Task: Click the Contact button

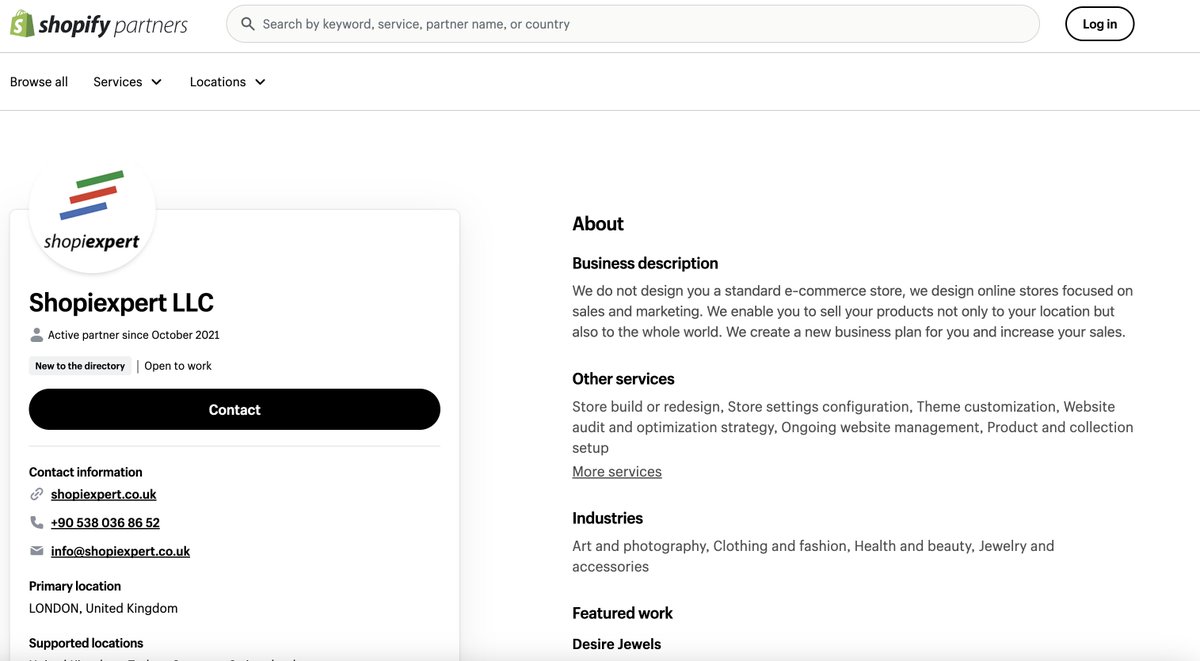Action: [234, 409]
